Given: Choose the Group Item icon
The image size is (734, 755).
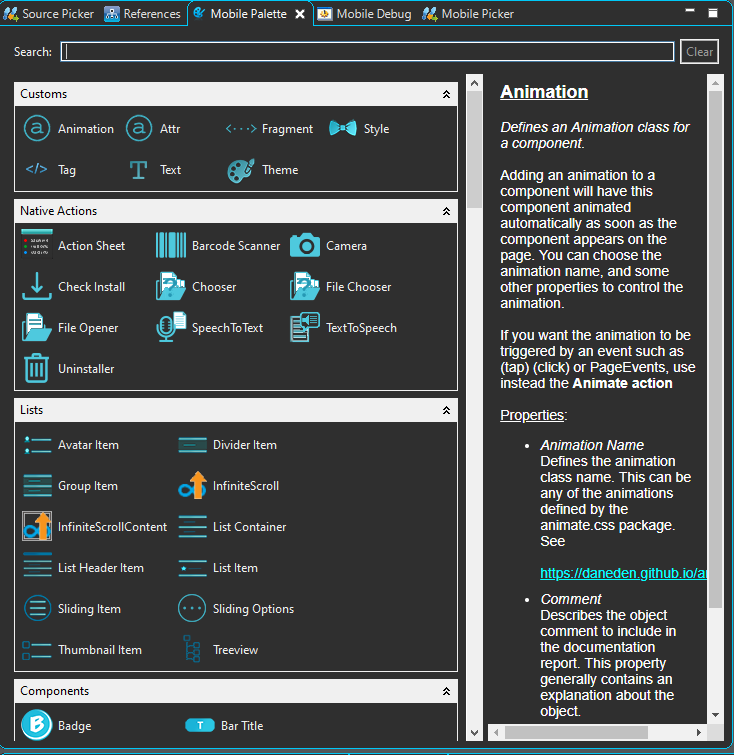Looking at the screenshot, I should [37, 485].
